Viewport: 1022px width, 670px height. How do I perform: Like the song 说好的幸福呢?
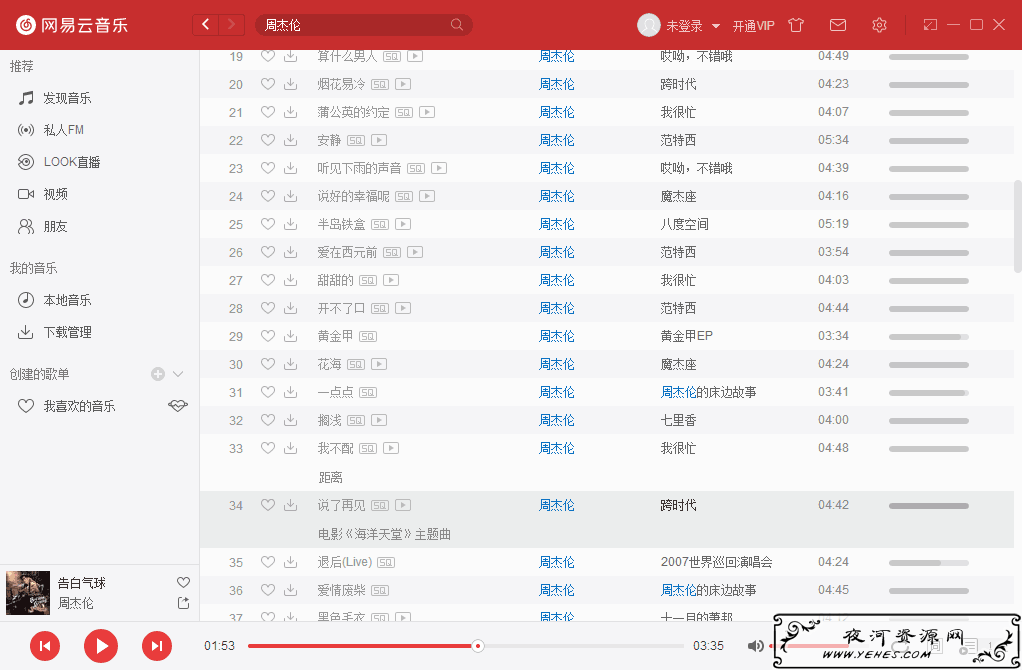click(268, 196)
